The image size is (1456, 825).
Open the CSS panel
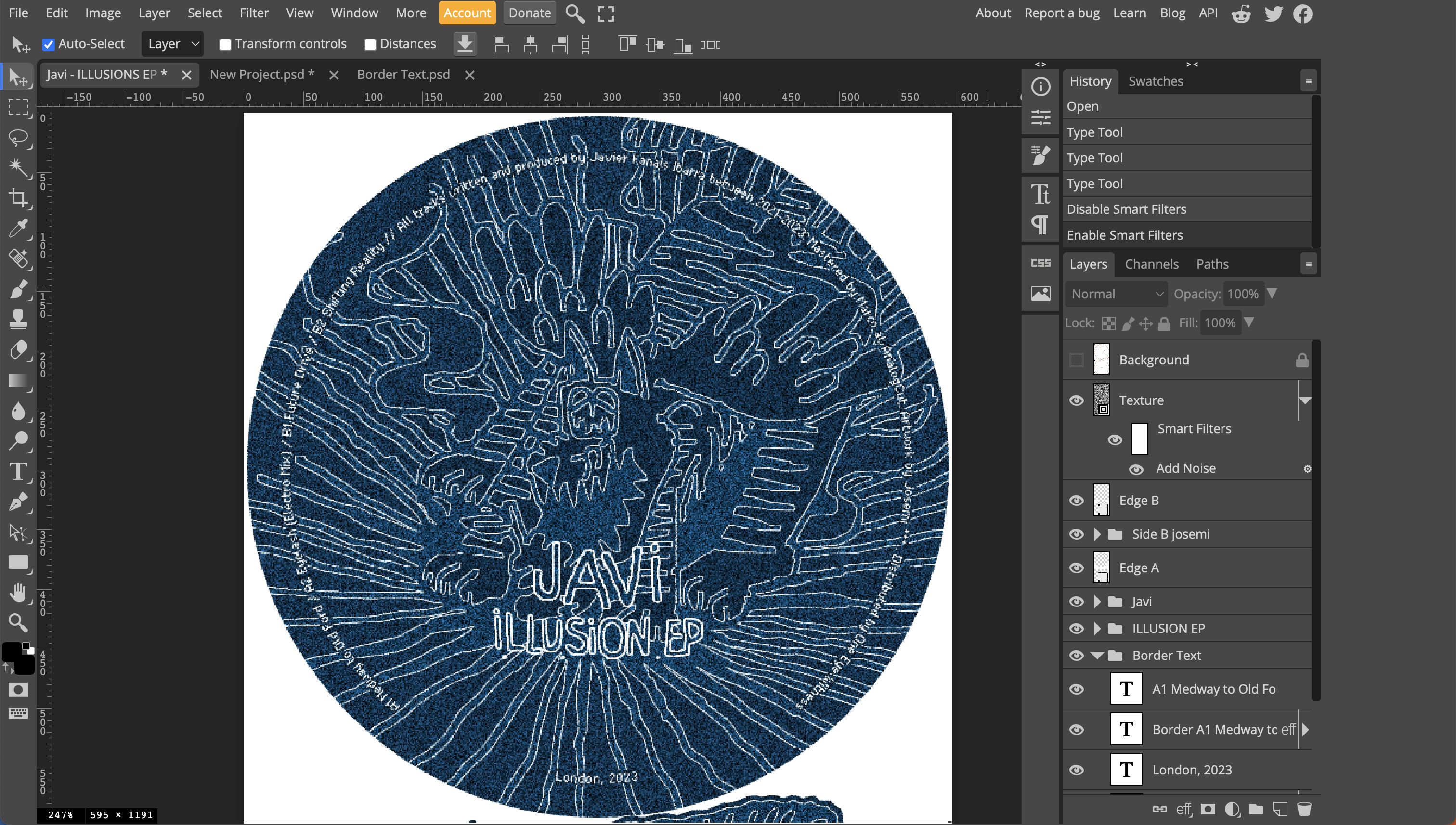coord(1040,262)
